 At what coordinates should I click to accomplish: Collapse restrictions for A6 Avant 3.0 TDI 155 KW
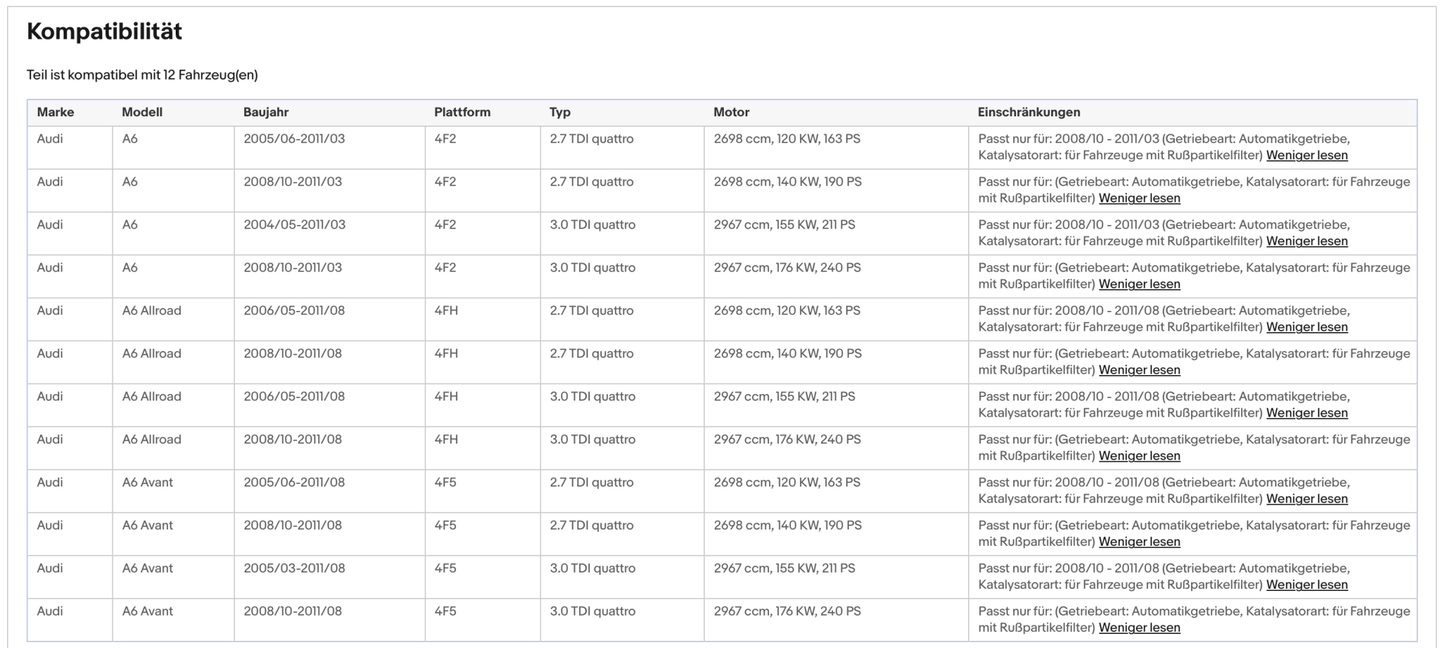pyautogui.click(x=1306, y=586)
